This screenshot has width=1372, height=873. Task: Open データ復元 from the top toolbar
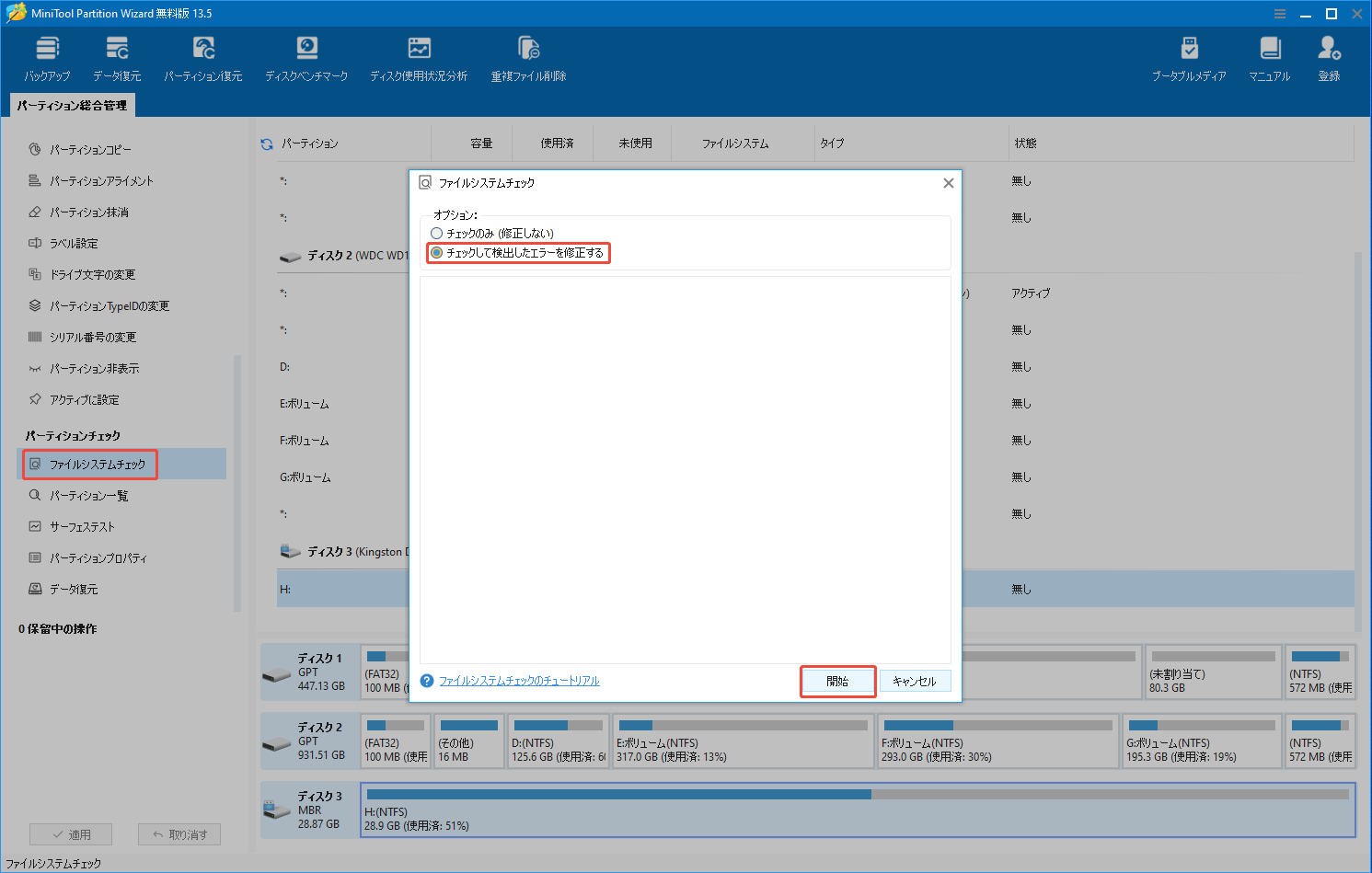coord(116,57)
